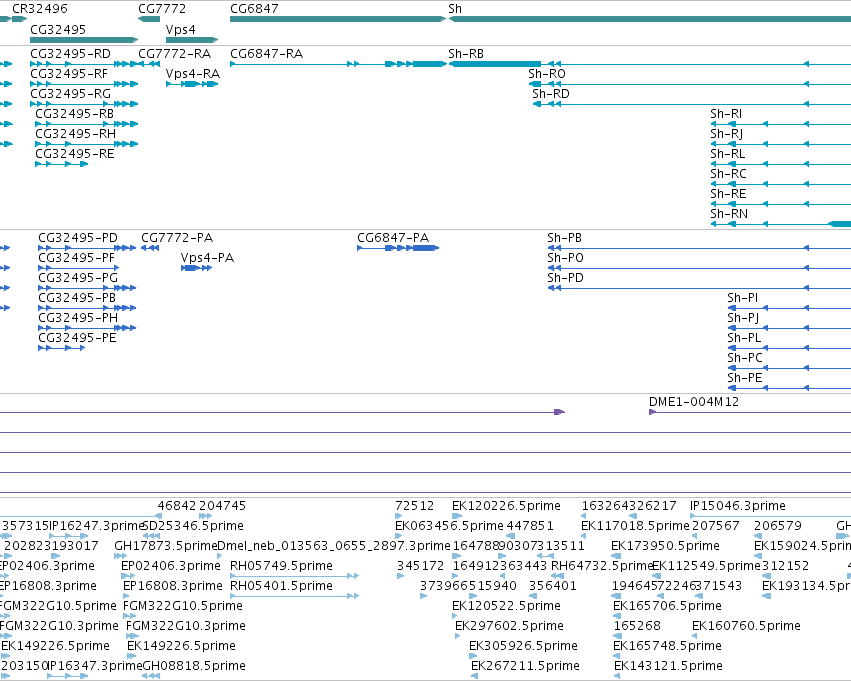
Task: Click EST EK165748.5prime
Action: click(x=668, y=647)
